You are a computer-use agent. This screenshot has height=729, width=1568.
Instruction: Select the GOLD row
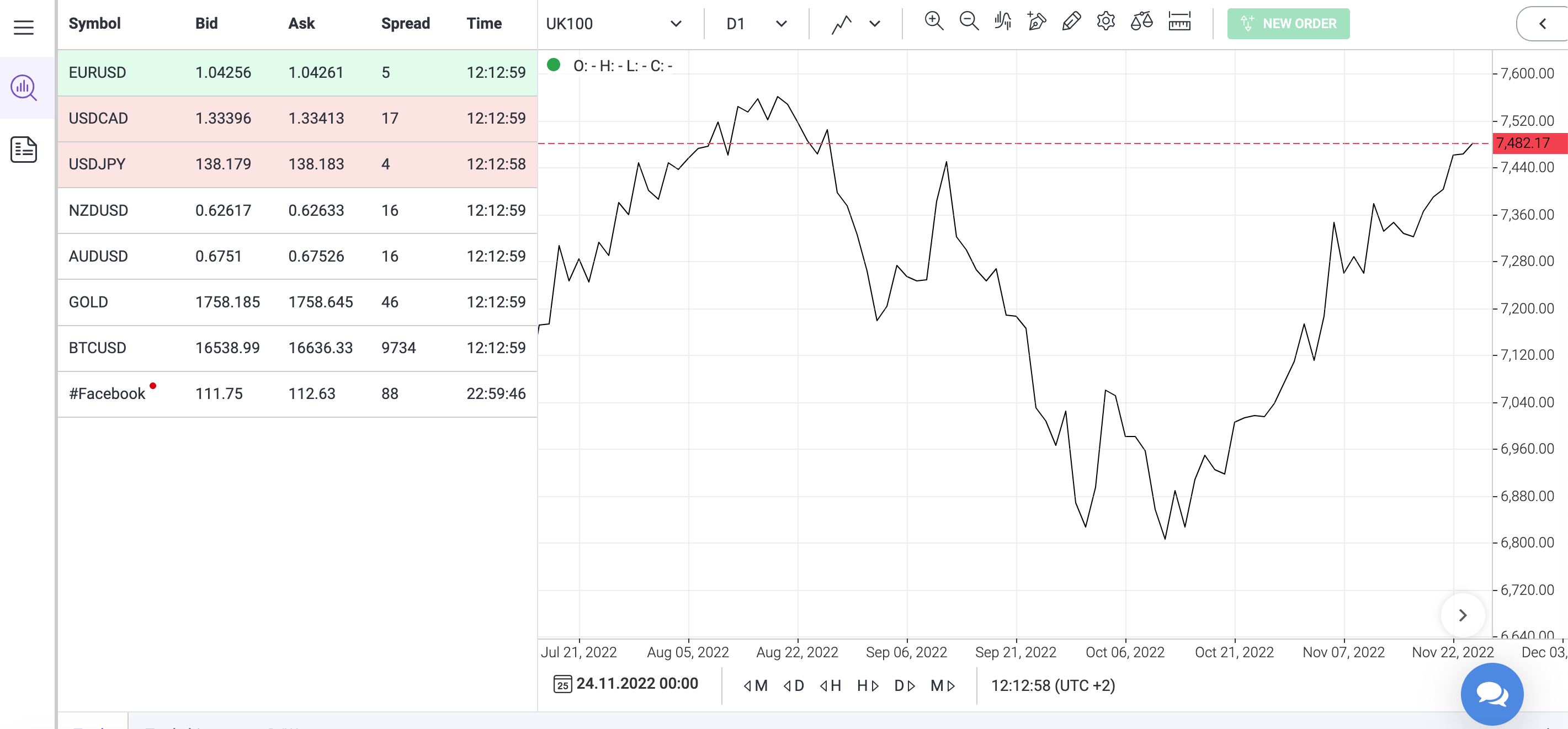pyautogui.click(x=297, y=302)
